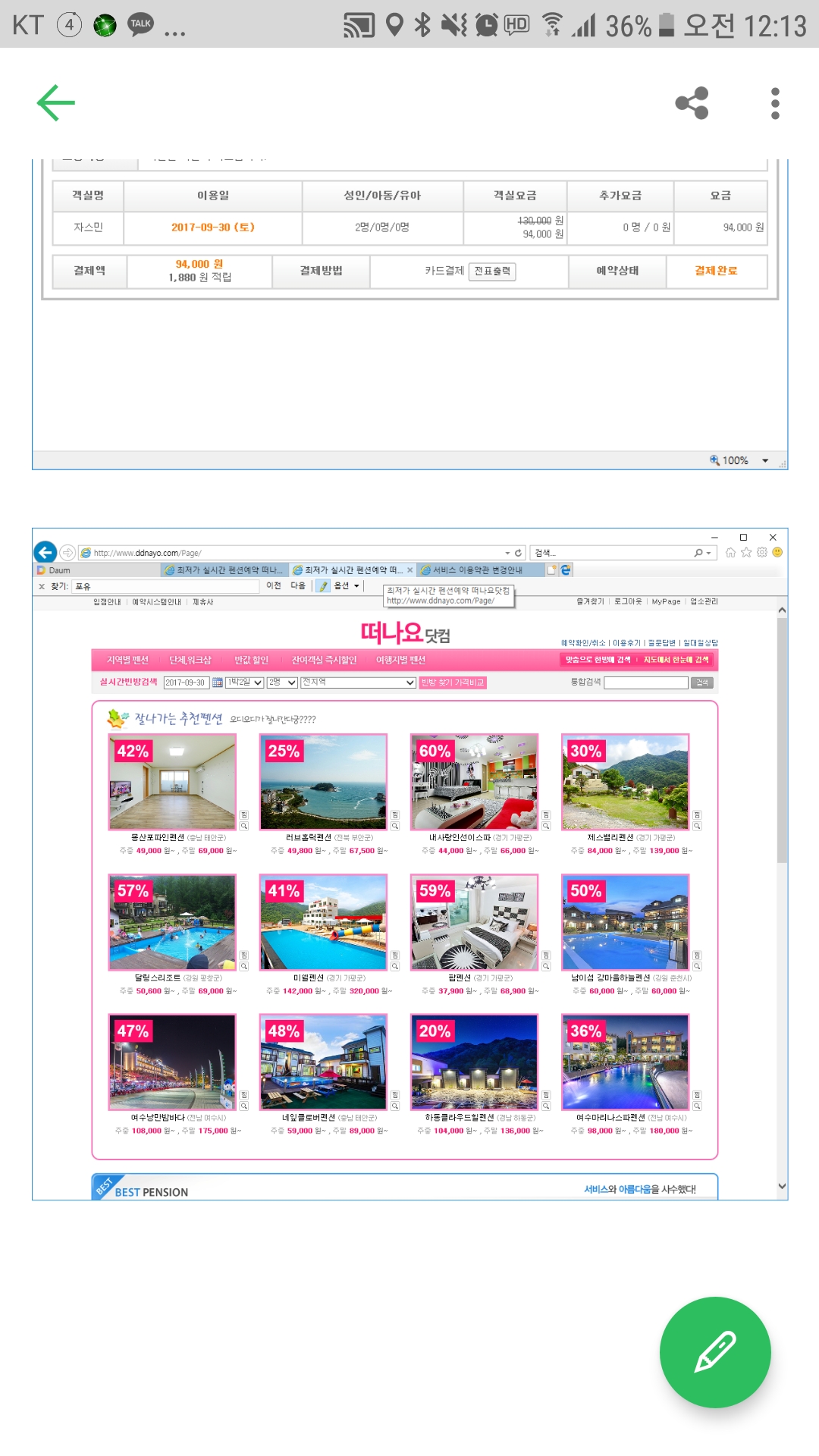Expand the browser search box dropdown arrow

click(x=708, y=553)
